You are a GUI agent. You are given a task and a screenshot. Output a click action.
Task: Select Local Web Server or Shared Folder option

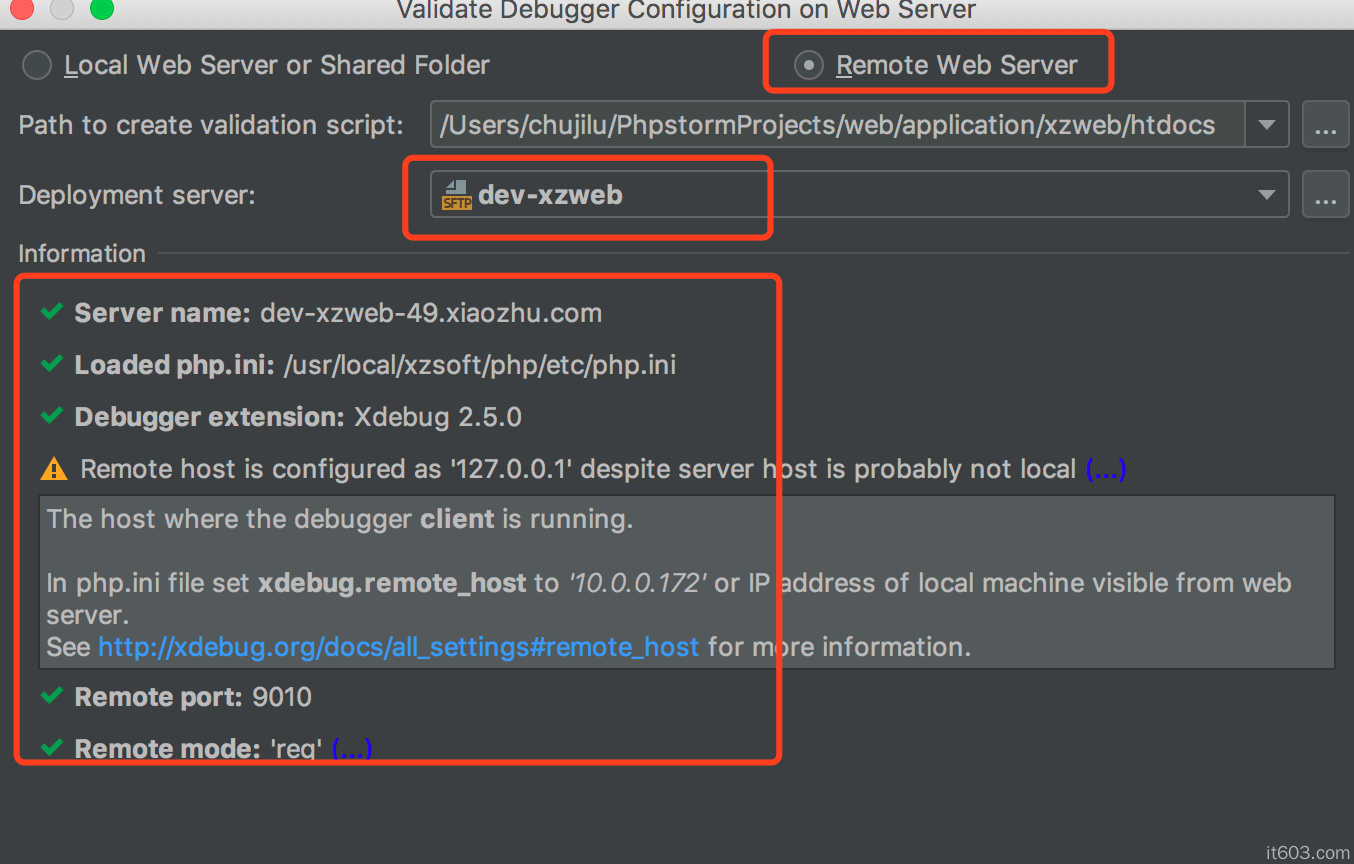37,66
